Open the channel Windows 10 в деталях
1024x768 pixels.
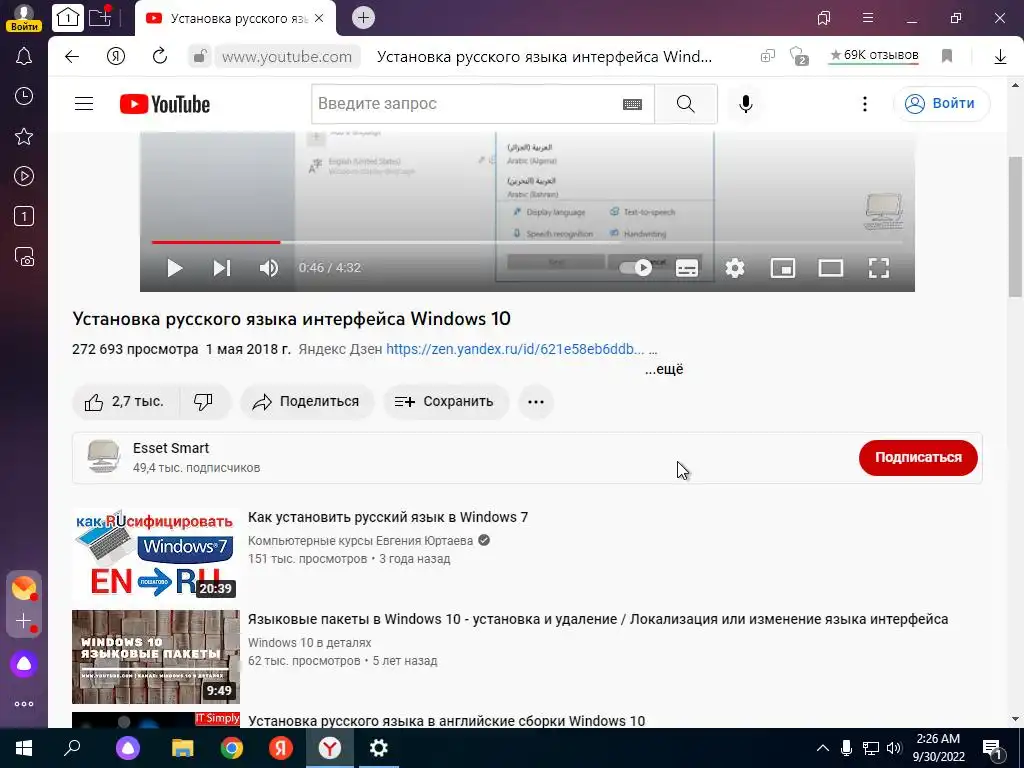(x=310, y=643)
